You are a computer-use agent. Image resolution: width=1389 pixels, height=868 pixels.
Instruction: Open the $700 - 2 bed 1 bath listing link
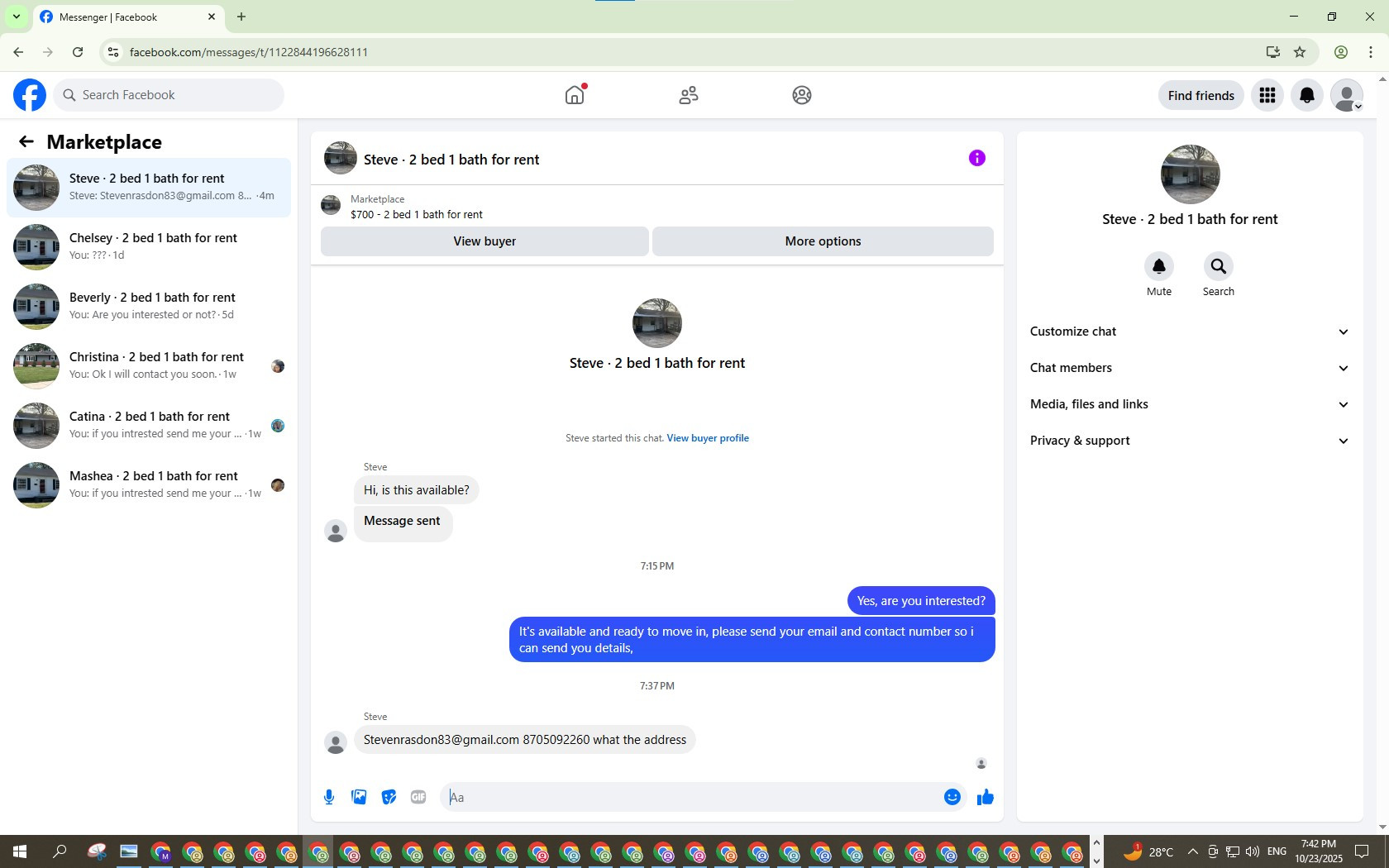pos(416,214)
